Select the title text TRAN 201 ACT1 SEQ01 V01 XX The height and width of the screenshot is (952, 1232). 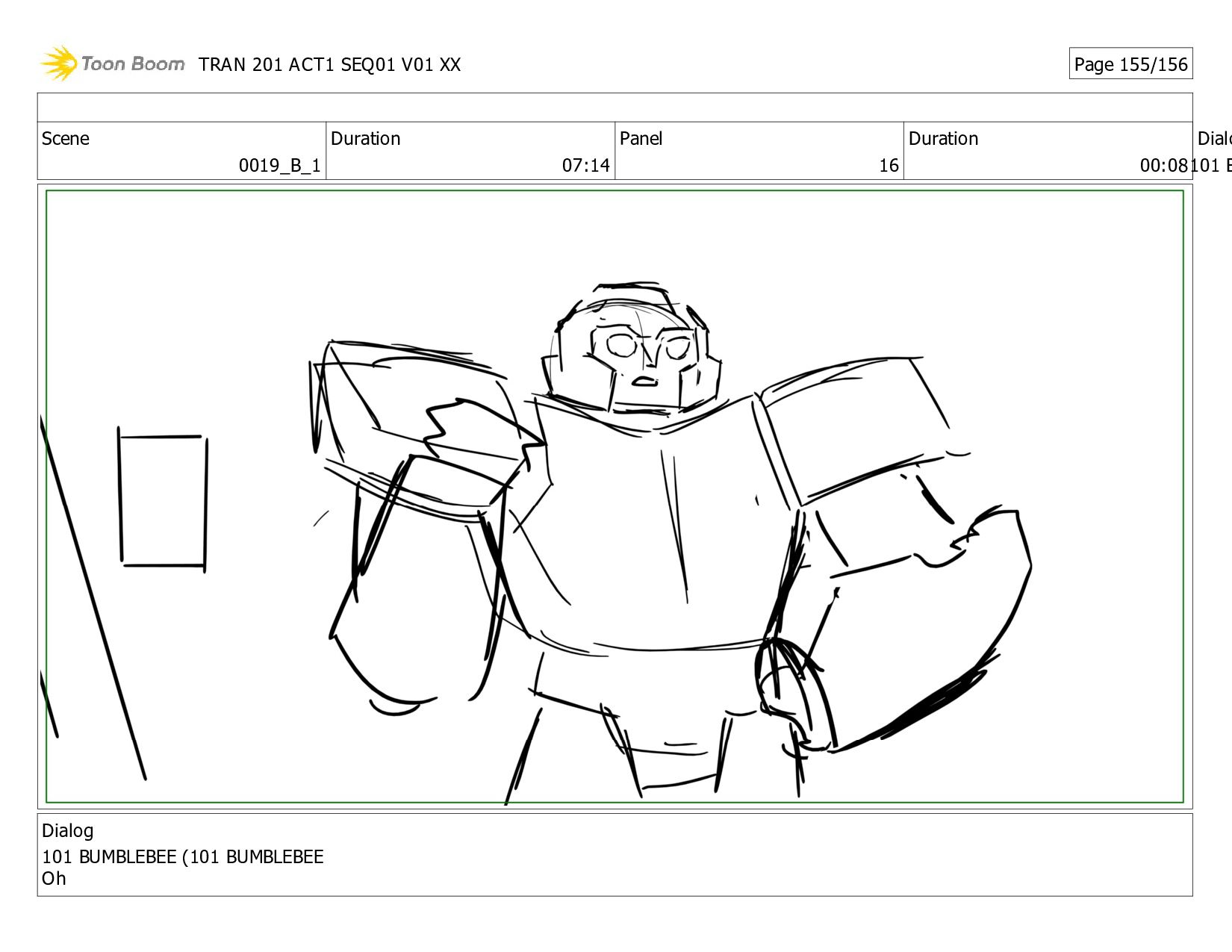(x=329, y=65)
